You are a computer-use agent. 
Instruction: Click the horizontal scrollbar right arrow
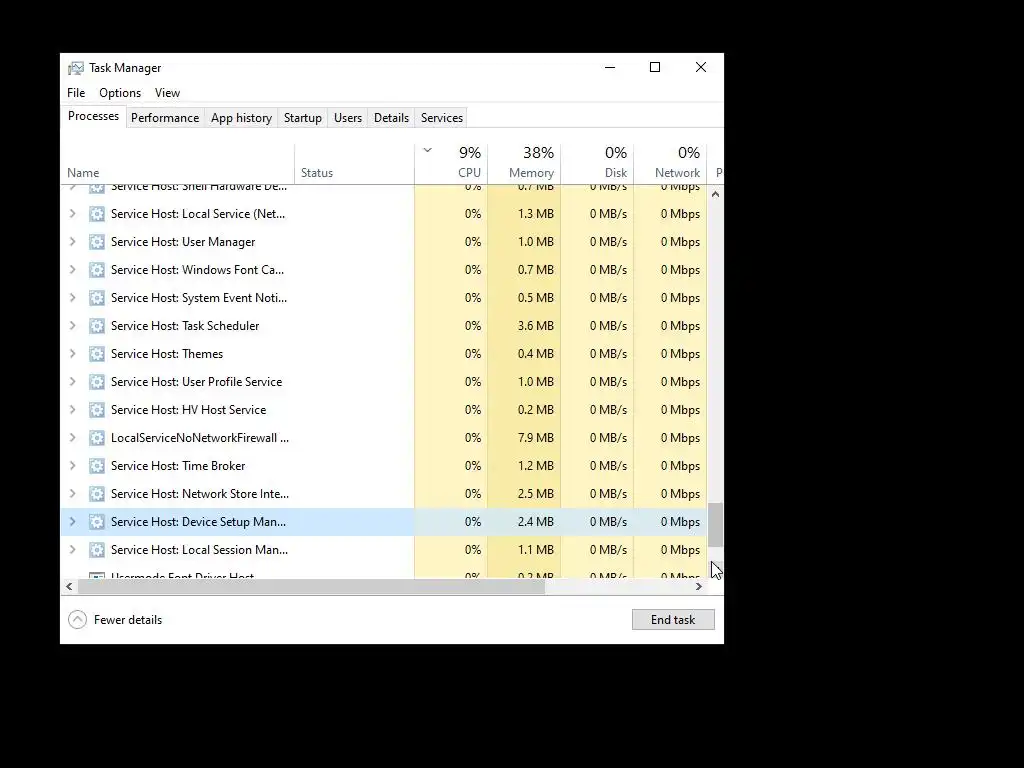pos(699,587)
